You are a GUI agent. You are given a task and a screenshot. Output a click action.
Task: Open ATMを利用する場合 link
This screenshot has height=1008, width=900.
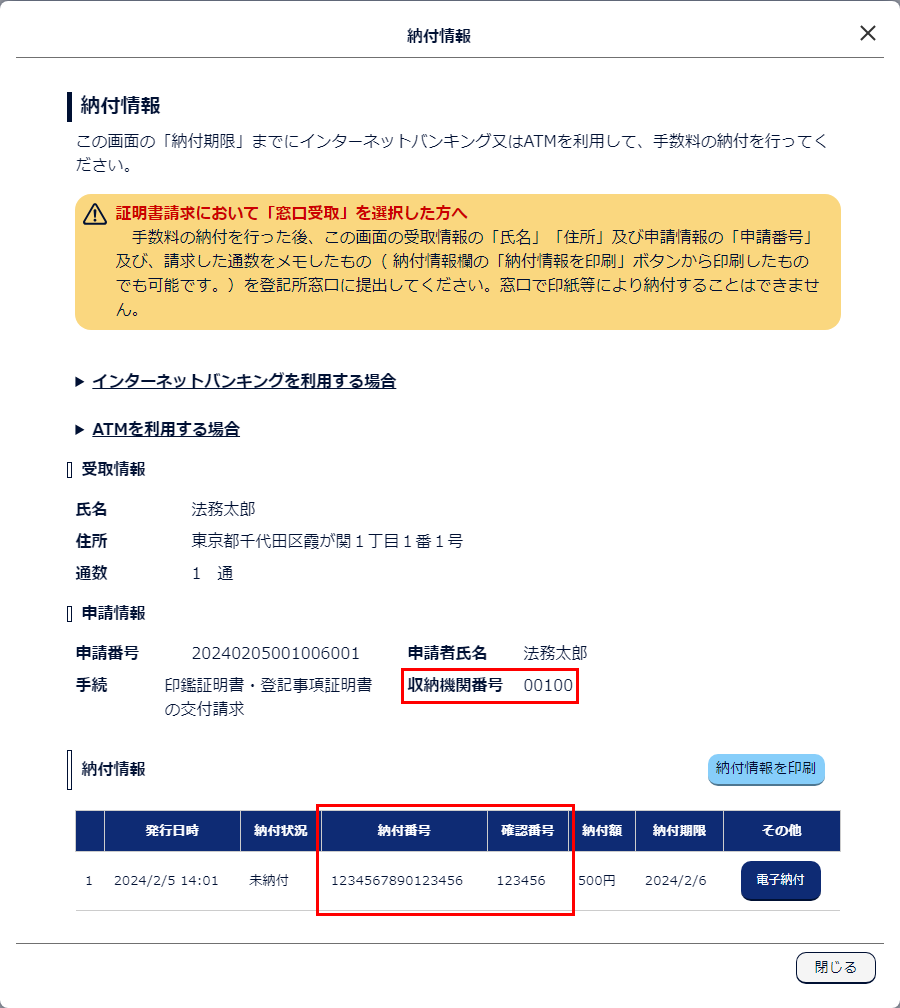(x=166, y=429)
